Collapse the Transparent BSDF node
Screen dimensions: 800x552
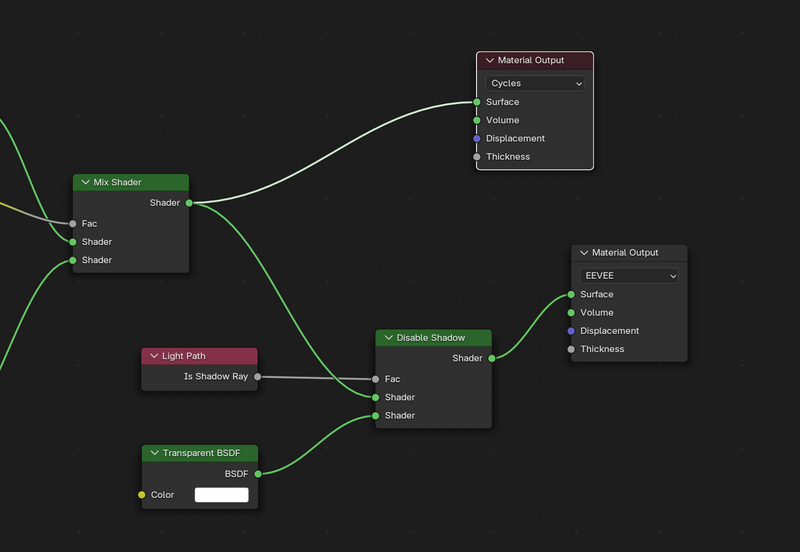(155, 453)
